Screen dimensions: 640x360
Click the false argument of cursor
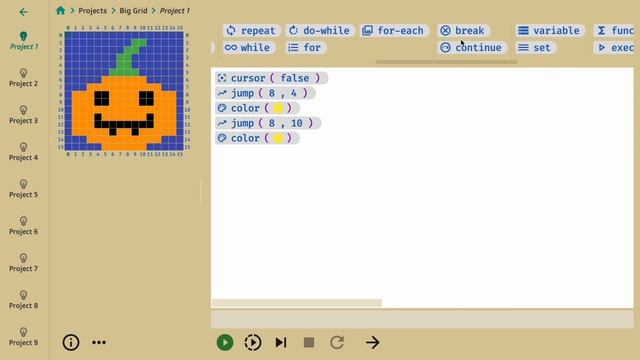[x=294, y=78]
